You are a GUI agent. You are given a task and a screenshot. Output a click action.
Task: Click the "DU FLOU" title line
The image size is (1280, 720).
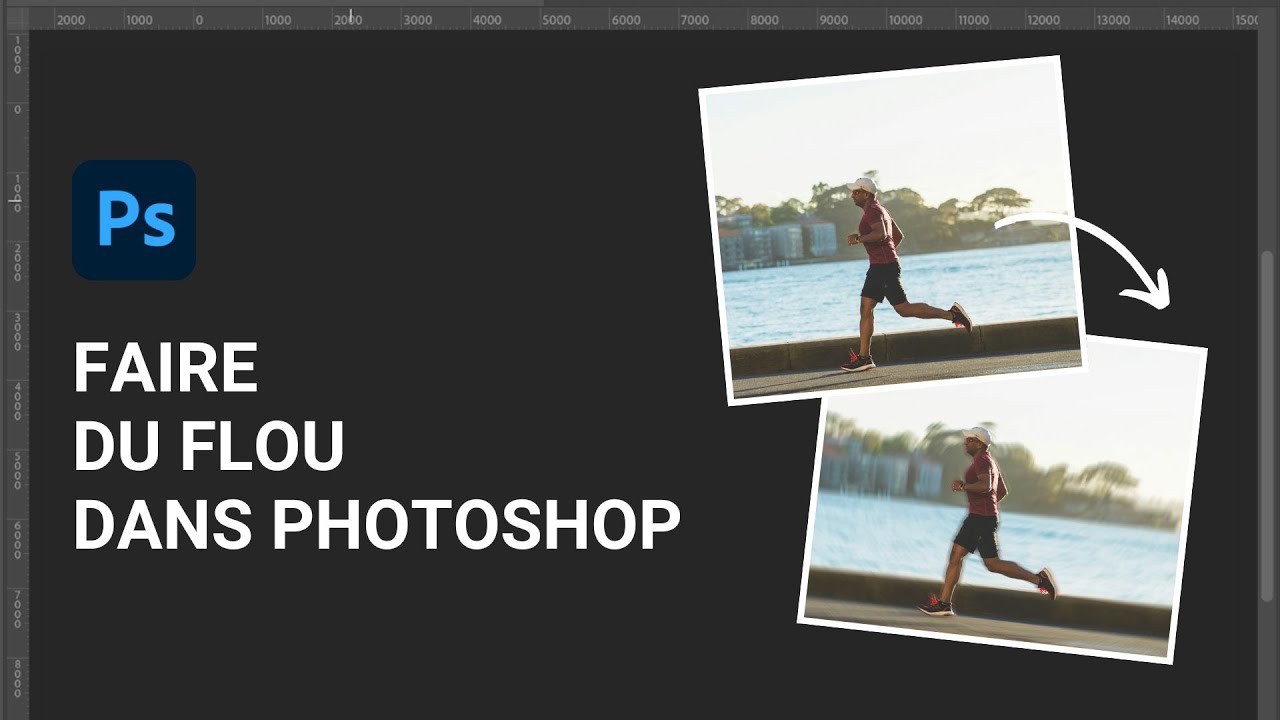[x=209, y=447]
